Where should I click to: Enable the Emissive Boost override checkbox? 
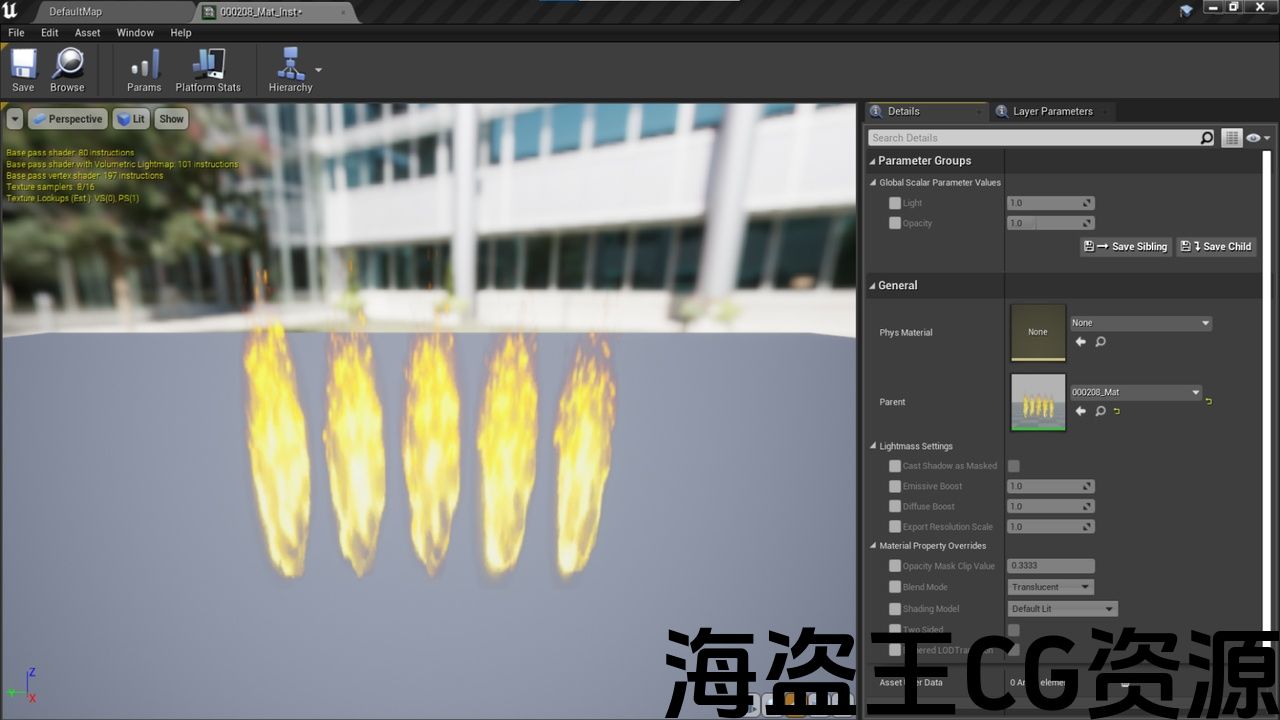(x=895, y=486)
